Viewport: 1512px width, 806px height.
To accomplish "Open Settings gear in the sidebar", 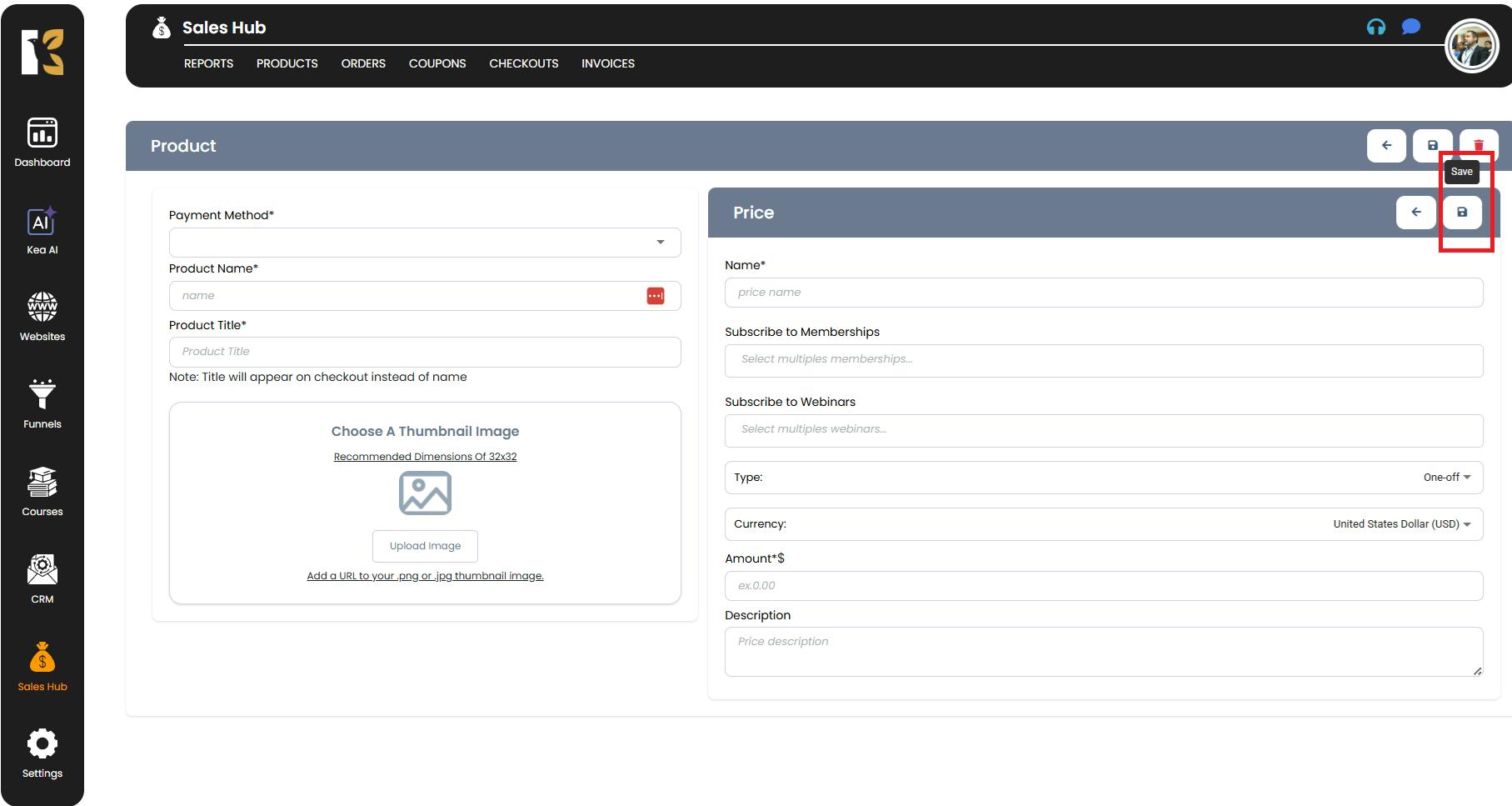I will click(42, 753).
